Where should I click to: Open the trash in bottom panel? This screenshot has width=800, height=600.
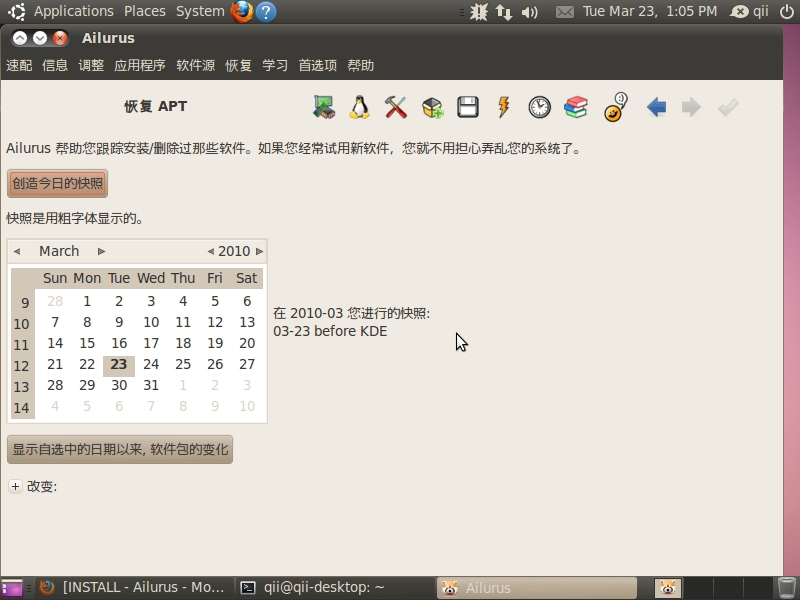tap(787, 588)
